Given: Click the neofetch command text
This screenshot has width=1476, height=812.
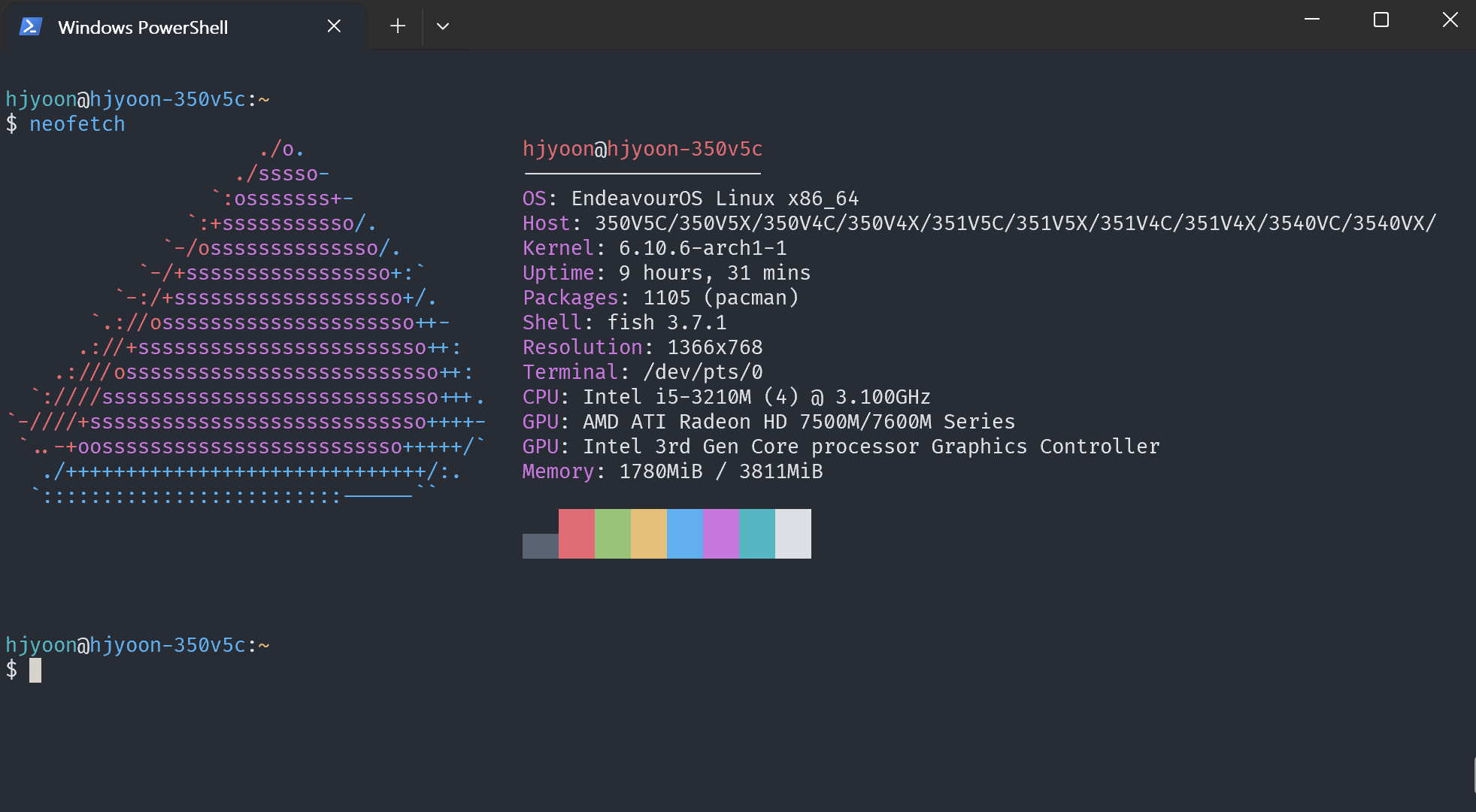Looking at the screenshot, I should click(x=77, y=124).
